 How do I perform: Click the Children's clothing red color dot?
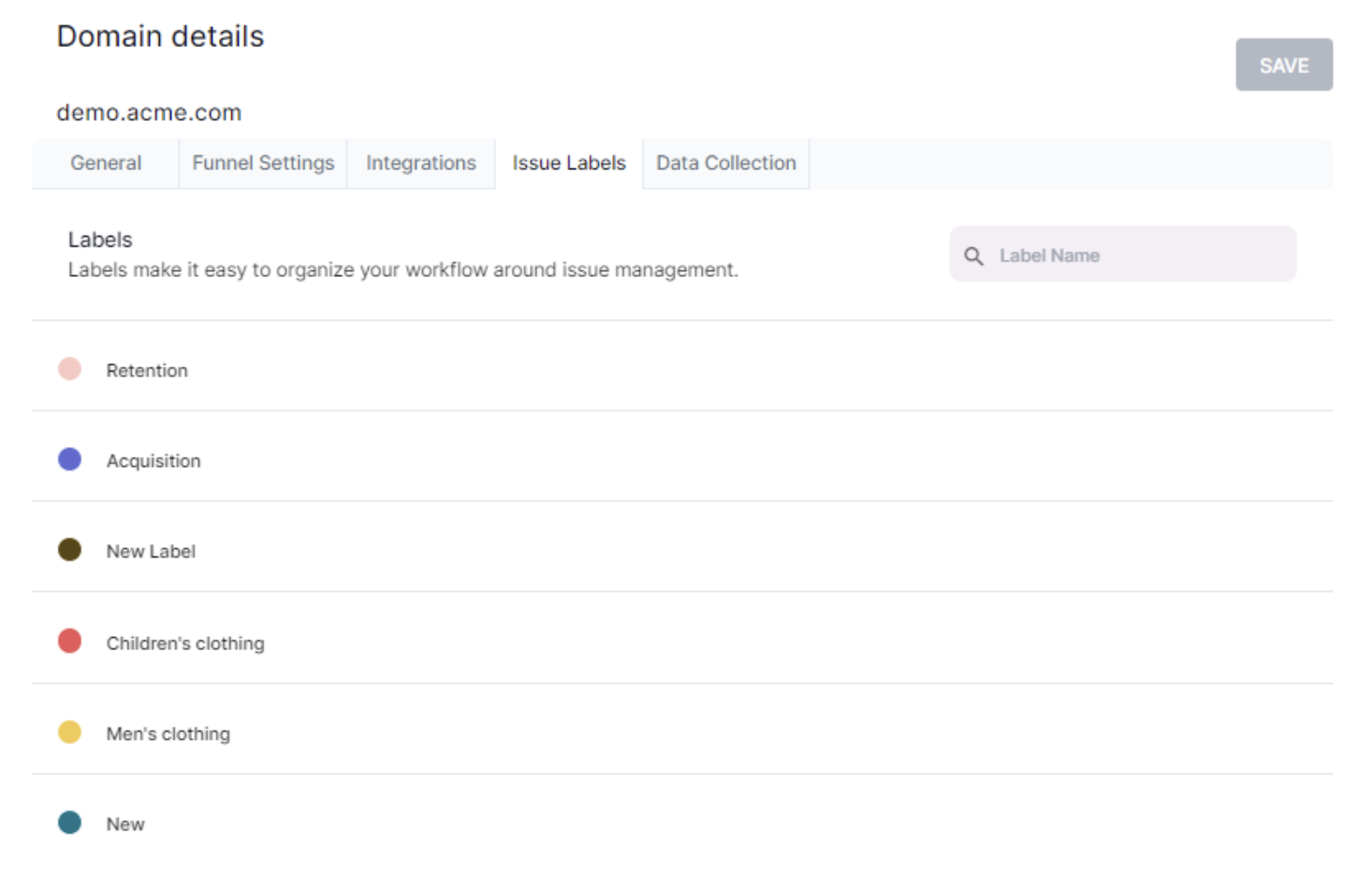69,641
